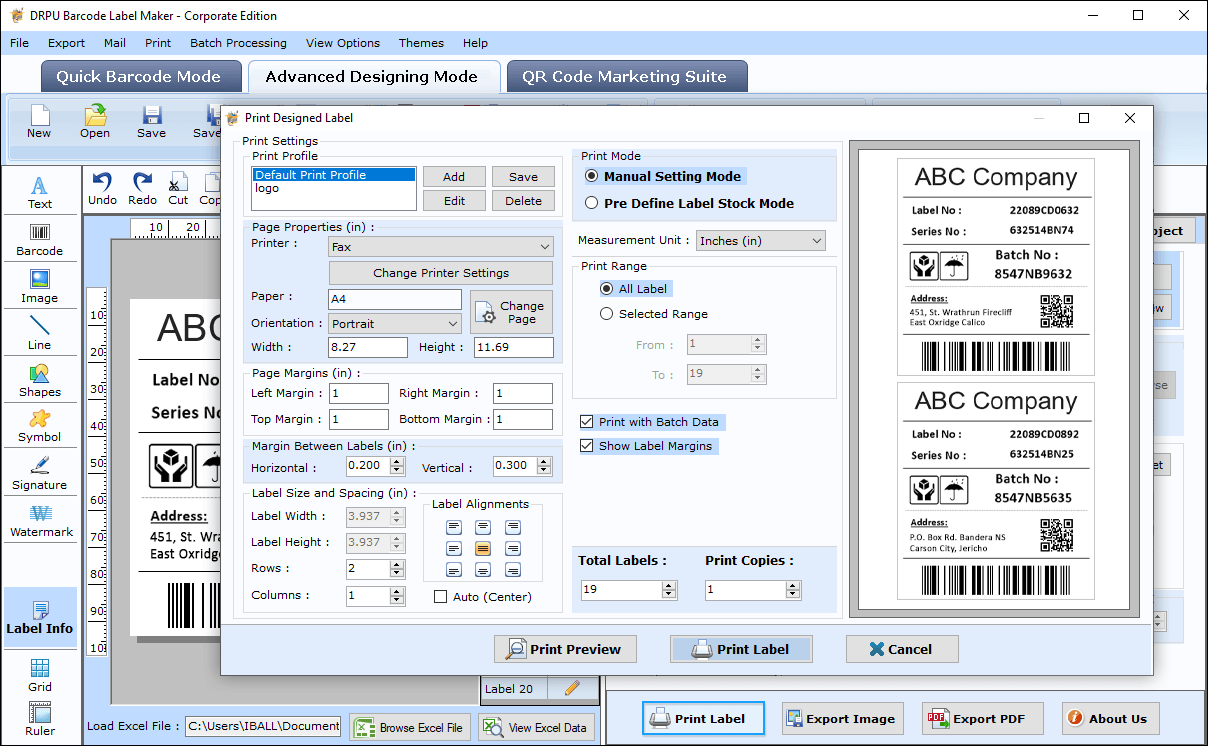The height and width of the screenshot is (746, 1208).
Task: Open the Printer dropdown showing Fax
Action: click(440, 246)
